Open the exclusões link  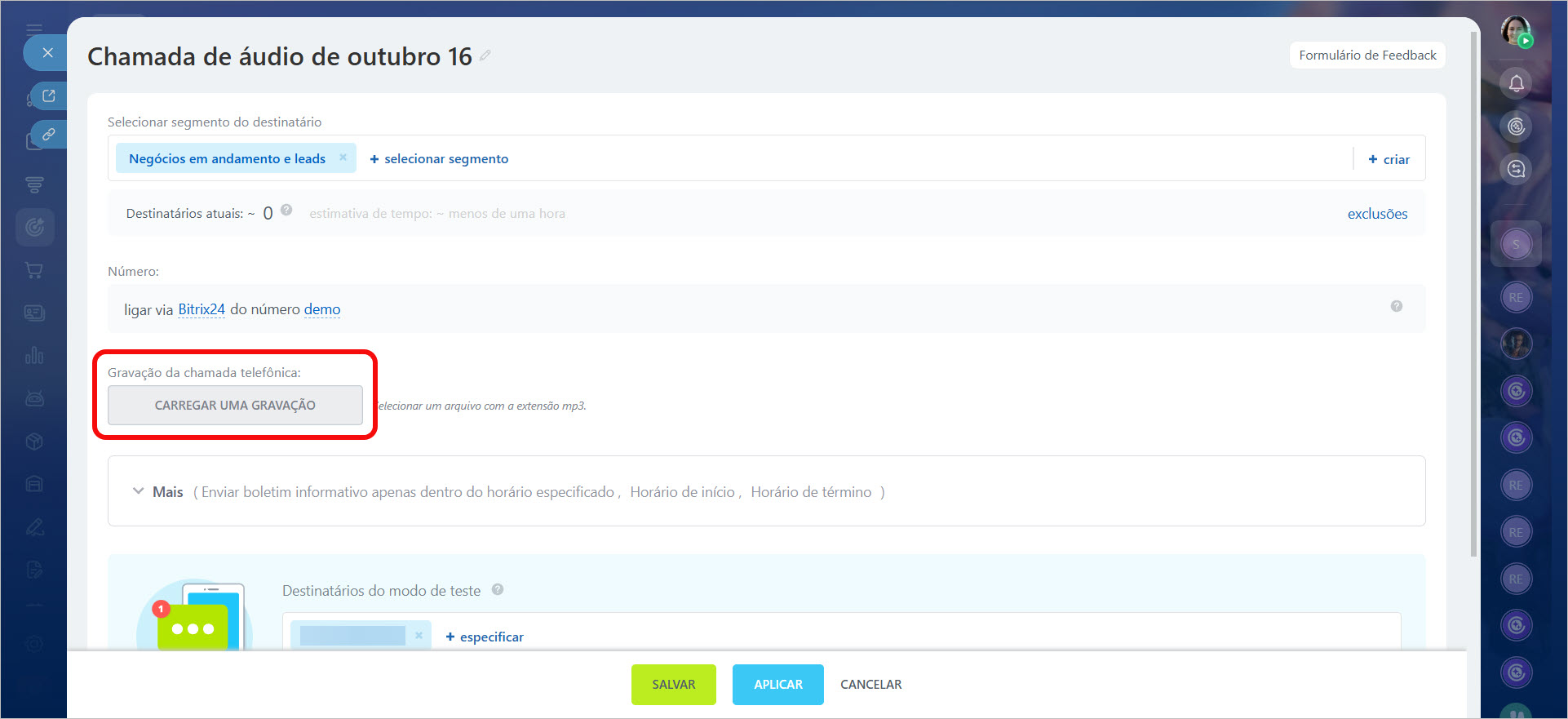coord(1377,214)
